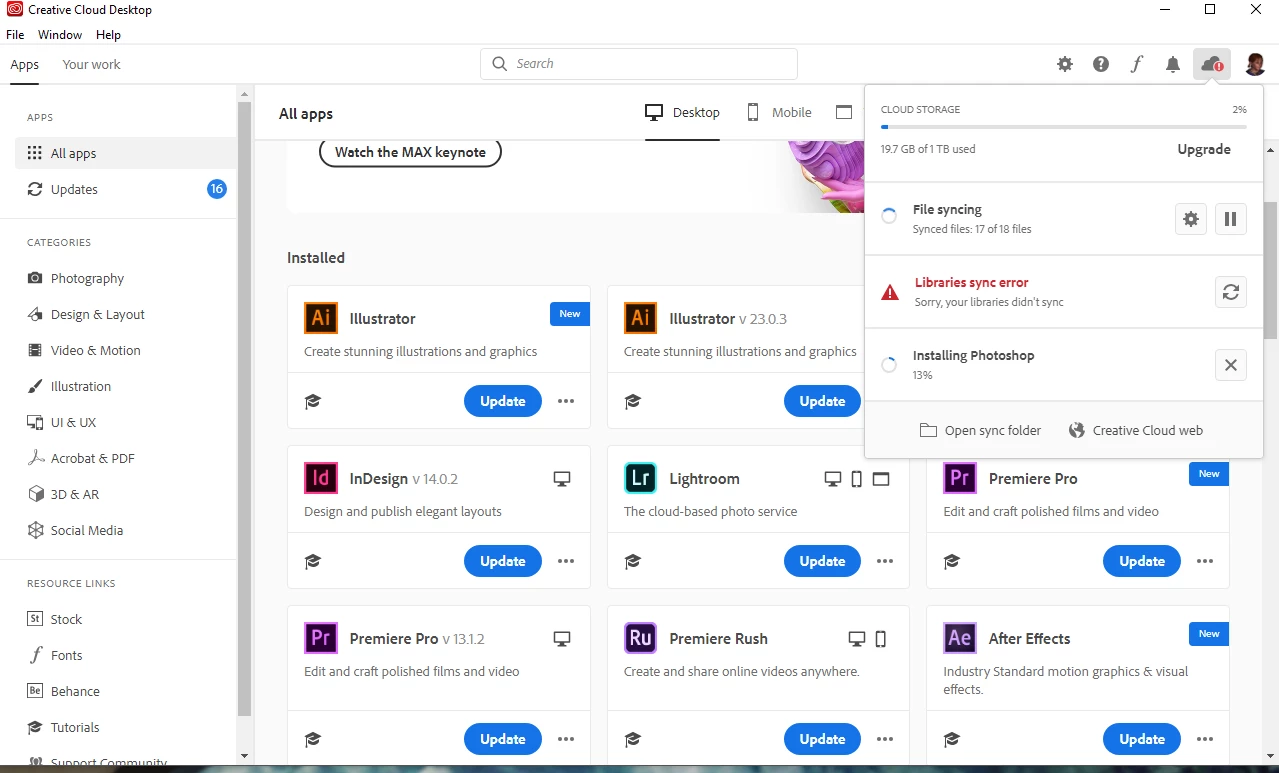Open file syncing settings gear
Viewport: 1279px width, 773px height.
1190,219
